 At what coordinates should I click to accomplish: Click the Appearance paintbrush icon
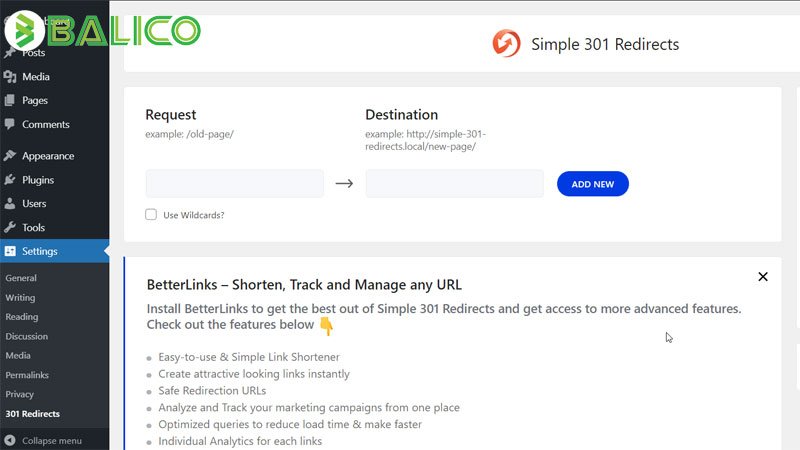pyautogui.click(x=10, y=156)
